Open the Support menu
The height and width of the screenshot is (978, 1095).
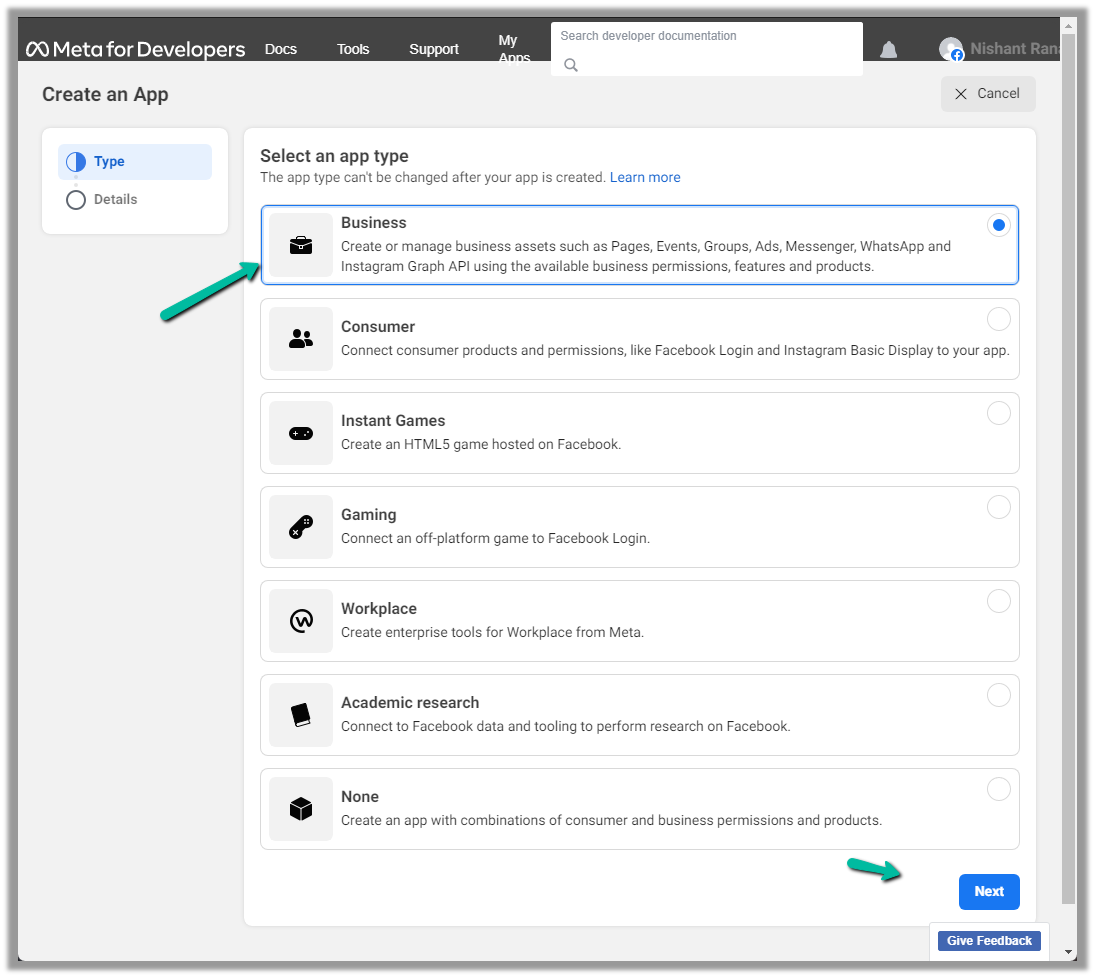tap(434, 49)
